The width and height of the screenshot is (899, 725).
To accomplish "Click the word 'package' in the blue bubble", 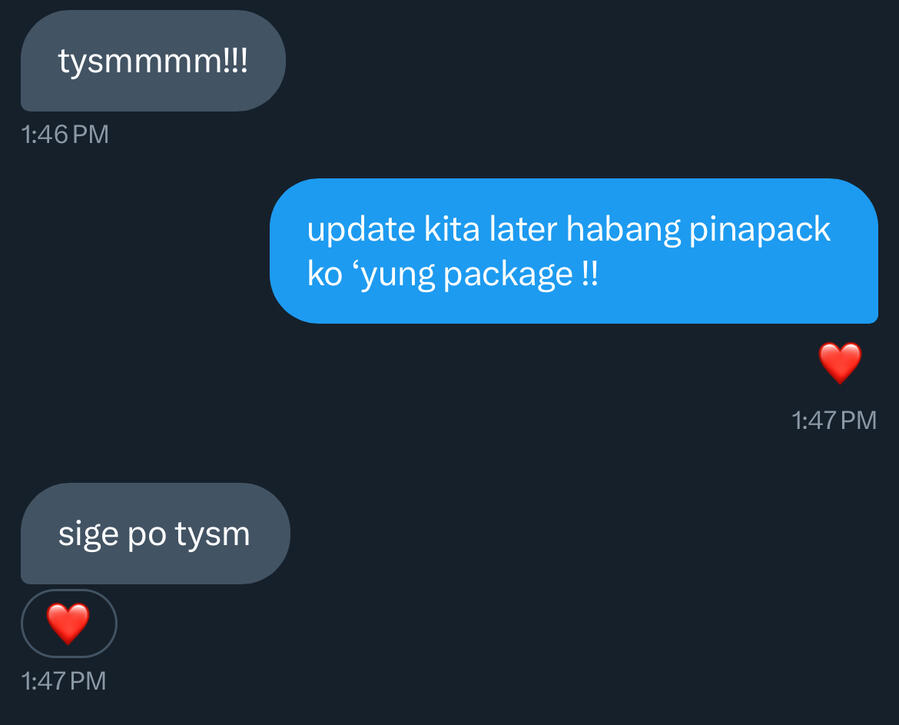I will pyautogui.click(x=507, y=275).
